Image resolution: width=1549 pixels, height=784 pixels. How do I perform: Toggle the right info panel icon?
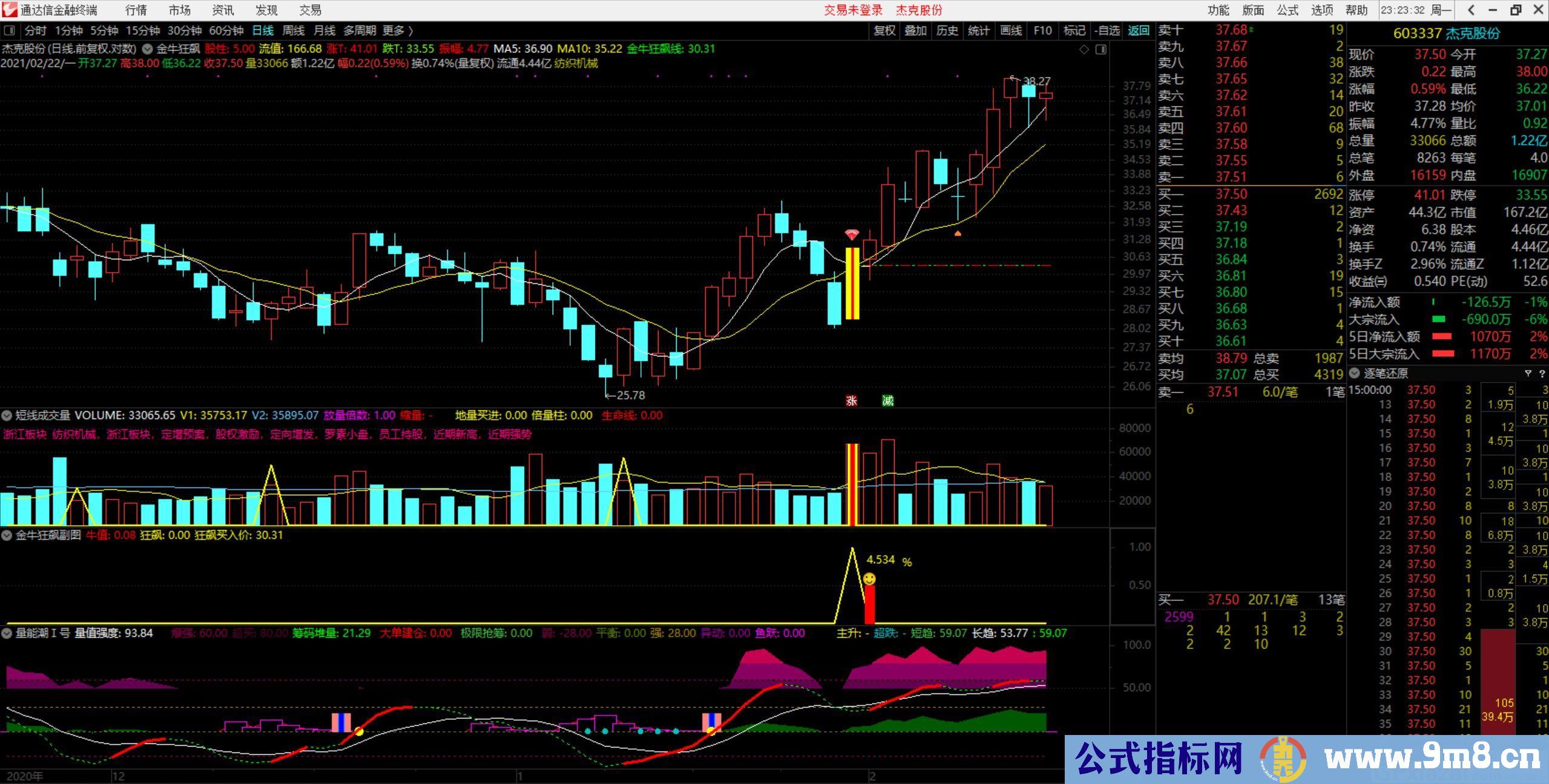(x=1101, y=49)
